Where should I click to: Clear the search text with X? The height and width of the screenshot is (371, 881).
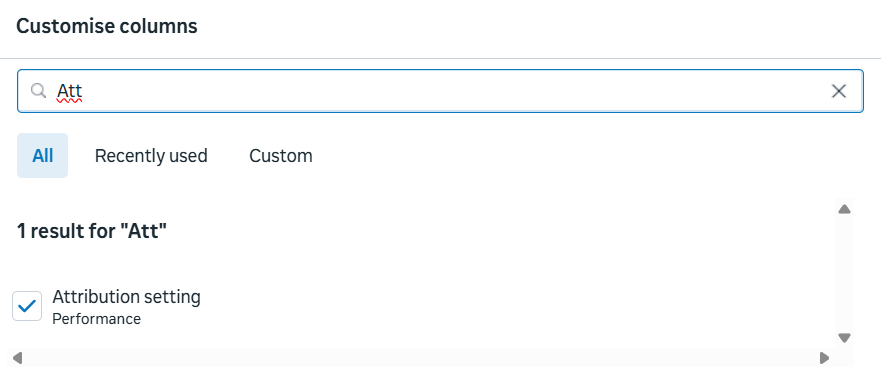(x=838, y=91)
